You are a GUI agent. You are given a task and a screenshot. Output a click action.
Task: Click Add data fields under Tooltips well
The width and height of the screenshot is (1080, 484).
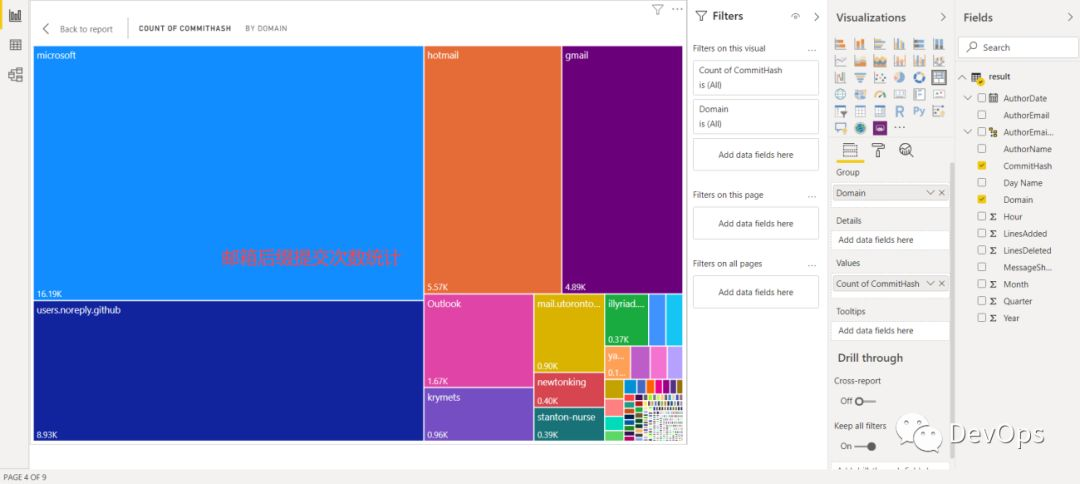pyautogui.click(x=889, y=330)
